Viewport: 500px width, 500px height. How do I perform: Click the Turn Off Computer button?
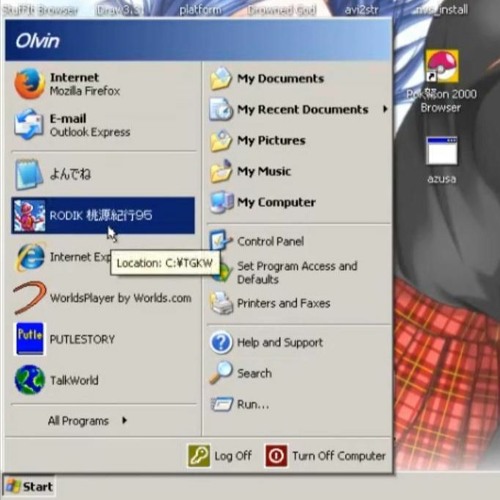click(x=325, y=456)
